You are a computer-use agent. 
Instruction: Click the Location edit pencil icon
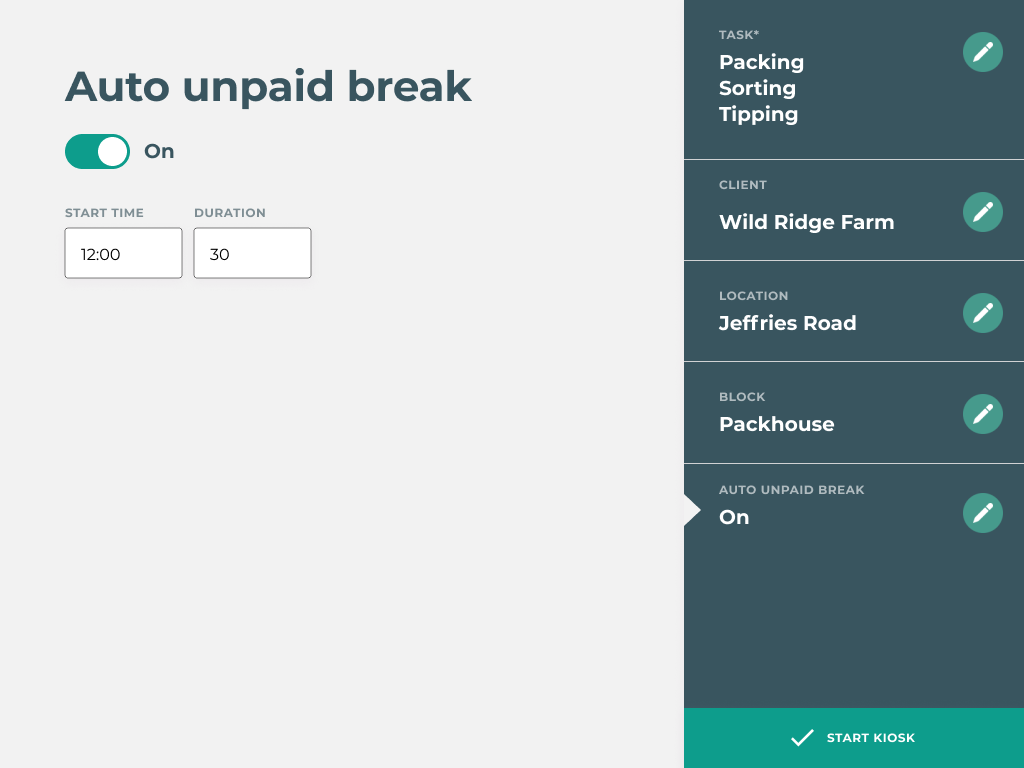tap(982, 313)
